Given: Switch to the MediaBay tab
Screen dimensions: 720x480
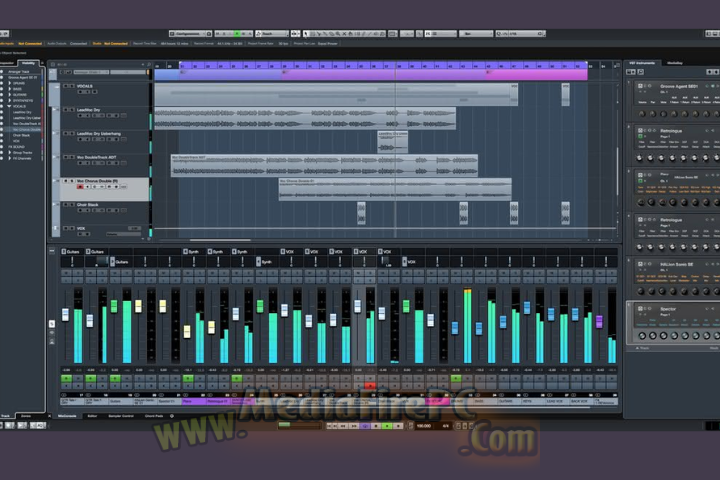Looking at the screenshot, I should coord(675,63).
